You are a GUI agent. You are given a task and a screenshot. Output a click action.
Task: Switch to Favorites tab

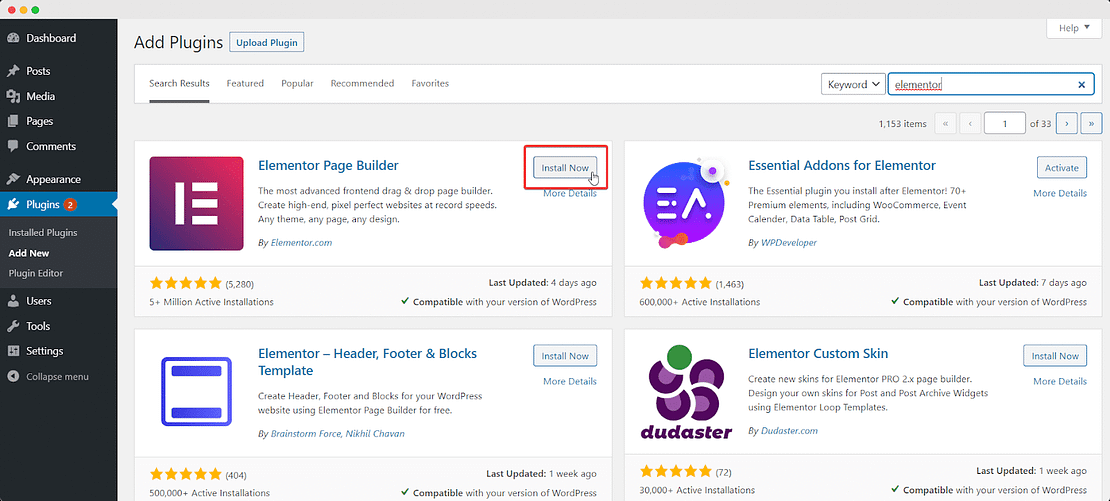pyautogui.click(x=430, y=84)
